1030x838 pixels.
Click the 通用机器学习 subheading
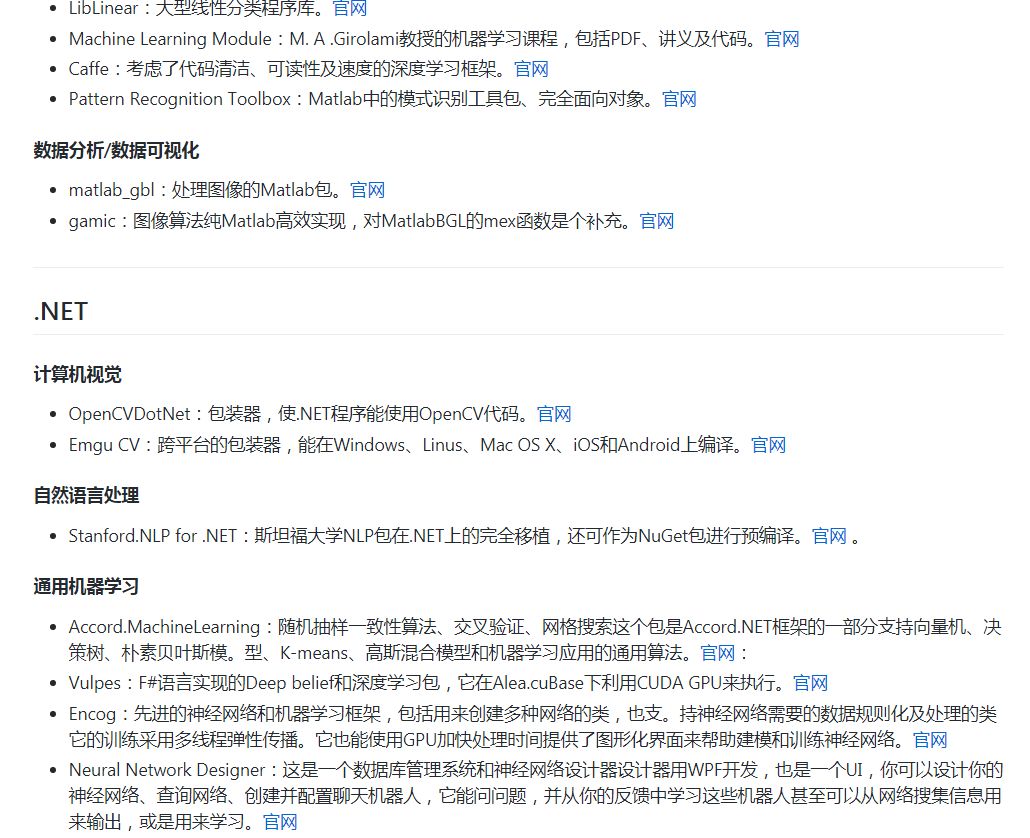(86, 586)
